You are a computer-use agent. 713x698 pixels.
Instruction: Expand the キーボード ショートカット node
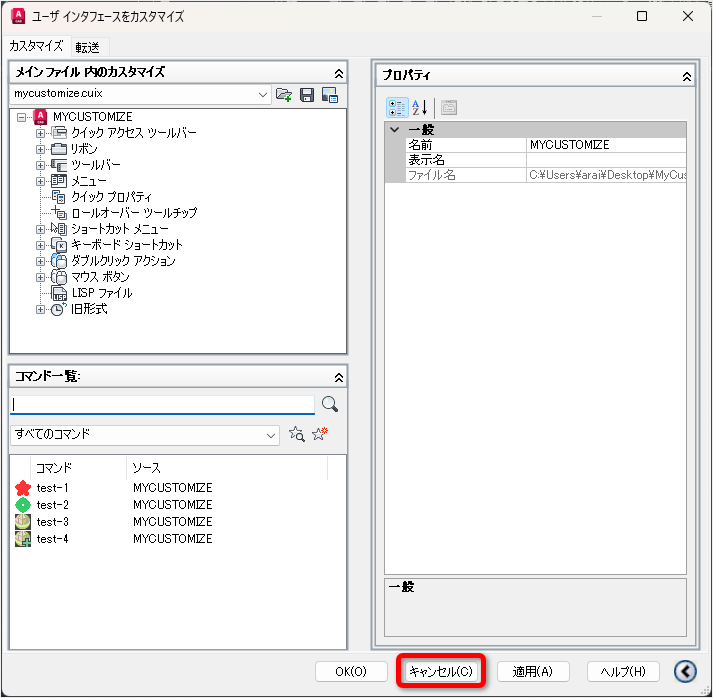pos(40,245)
